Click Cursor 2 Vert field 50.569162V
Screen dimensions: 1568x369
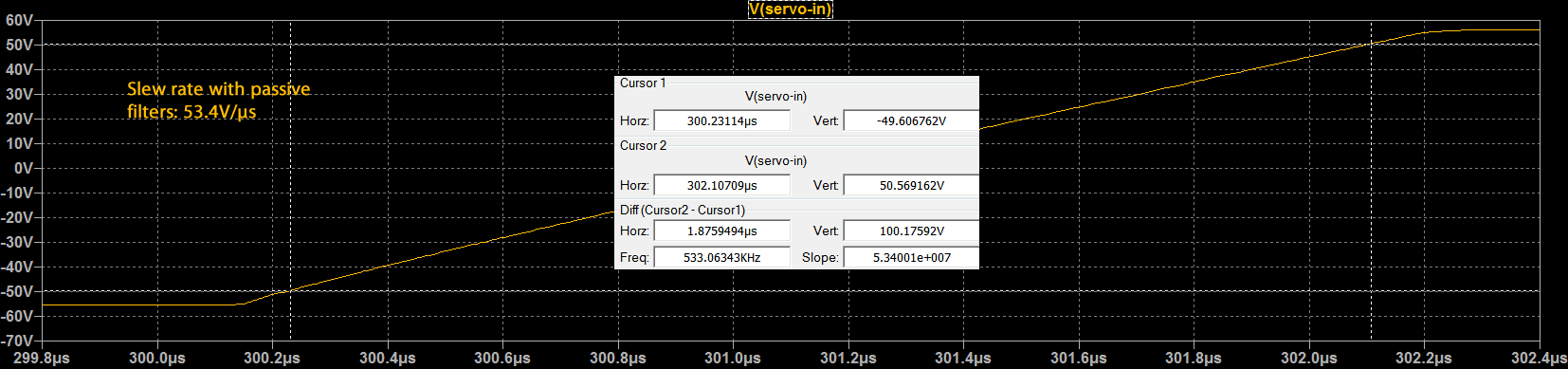(911, 185)
